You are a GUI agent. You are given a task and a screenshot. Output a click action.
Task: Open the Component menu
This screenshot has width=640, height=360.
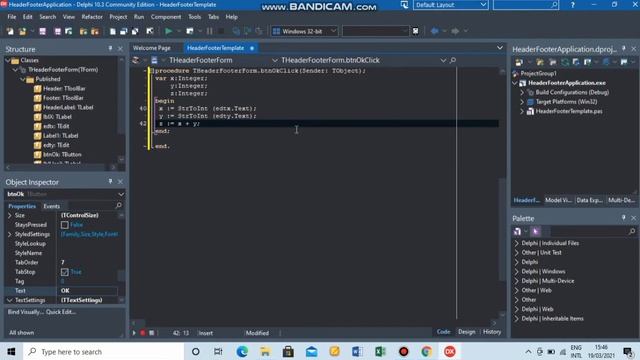(x=166, y=17)
